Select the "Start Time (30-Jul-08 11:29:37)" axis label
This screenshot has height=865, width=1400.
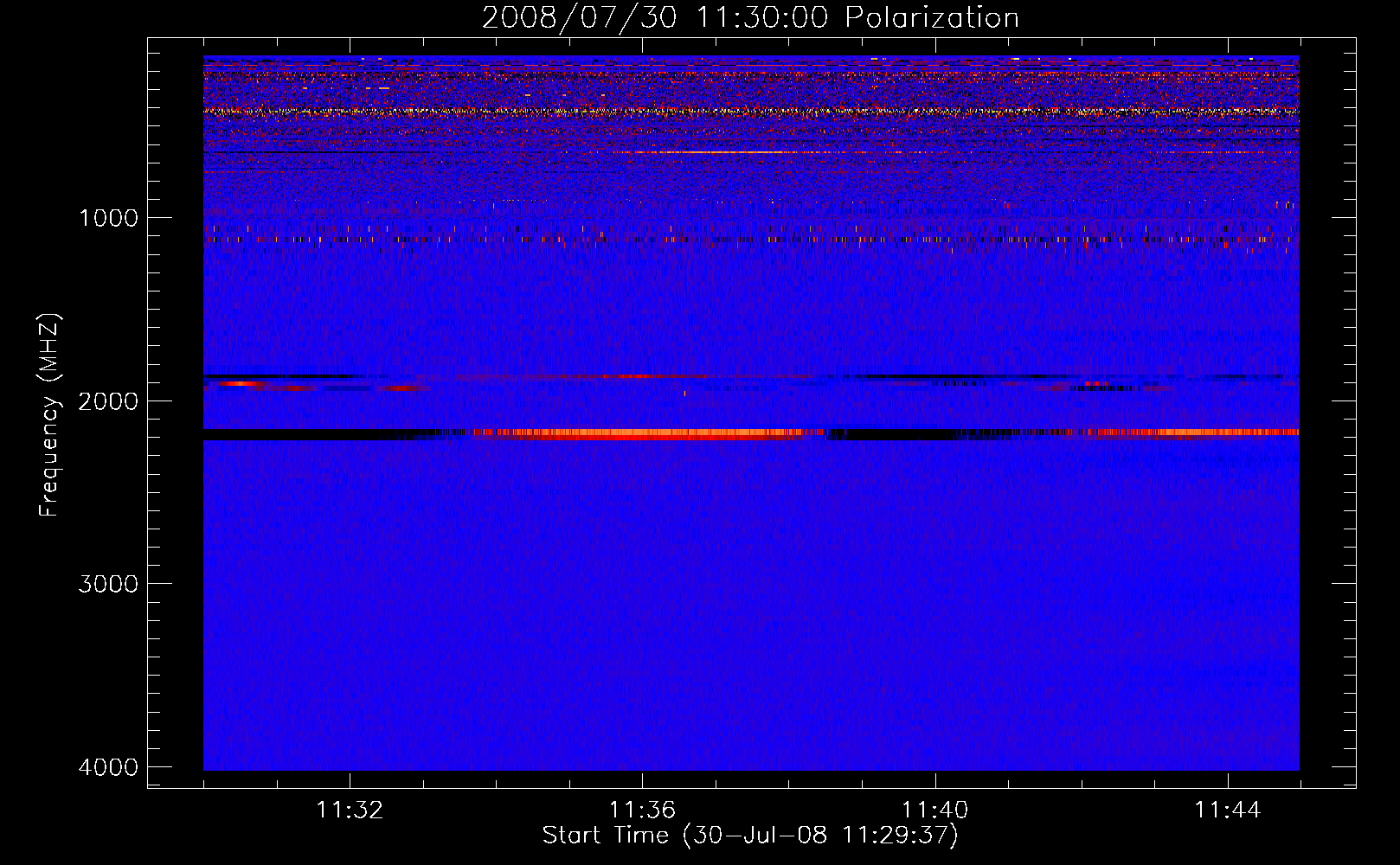(750, 836)
